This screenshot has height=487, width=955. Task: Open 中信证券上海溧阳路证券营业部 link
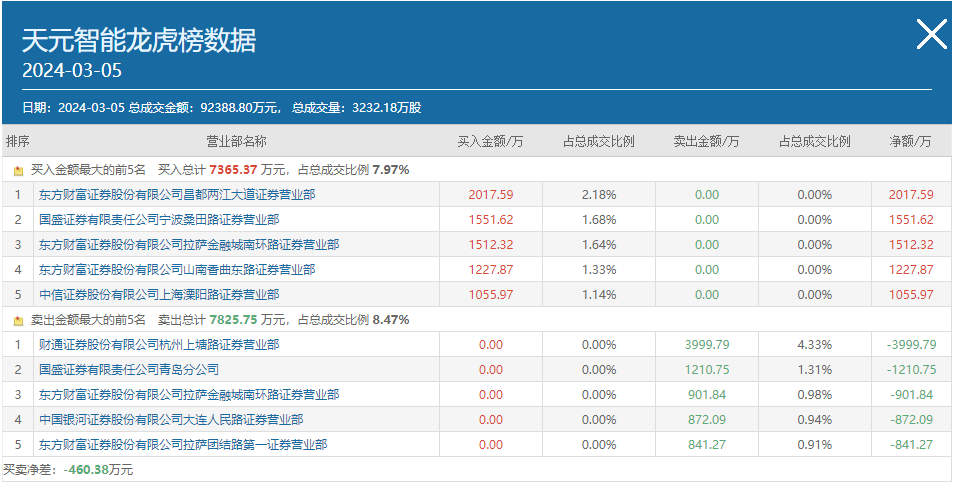pyautogui.click(x=159, y=295)
